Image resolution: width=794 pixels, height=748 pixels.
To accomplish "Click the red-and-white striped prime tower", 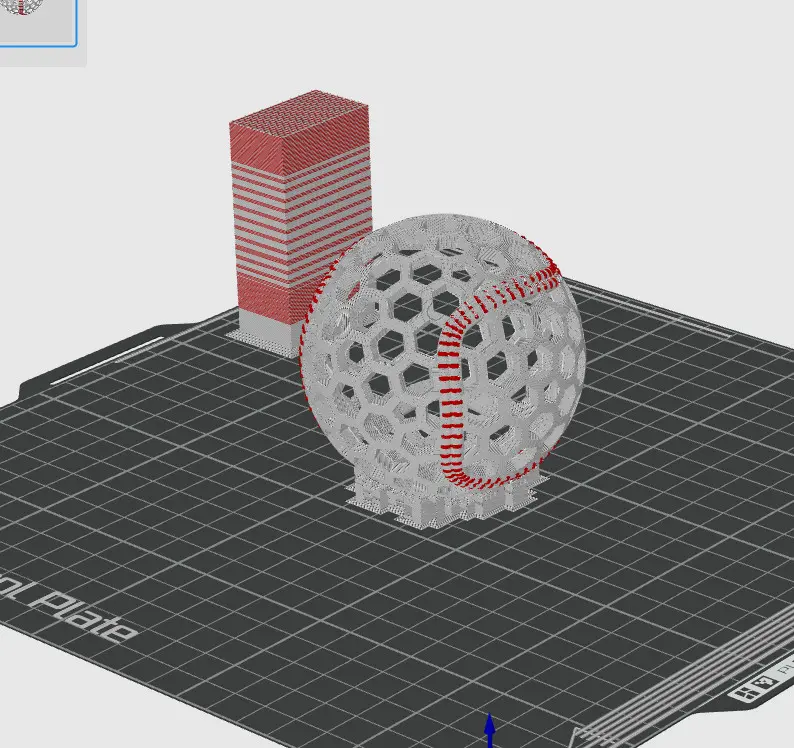I will point(300,221).
